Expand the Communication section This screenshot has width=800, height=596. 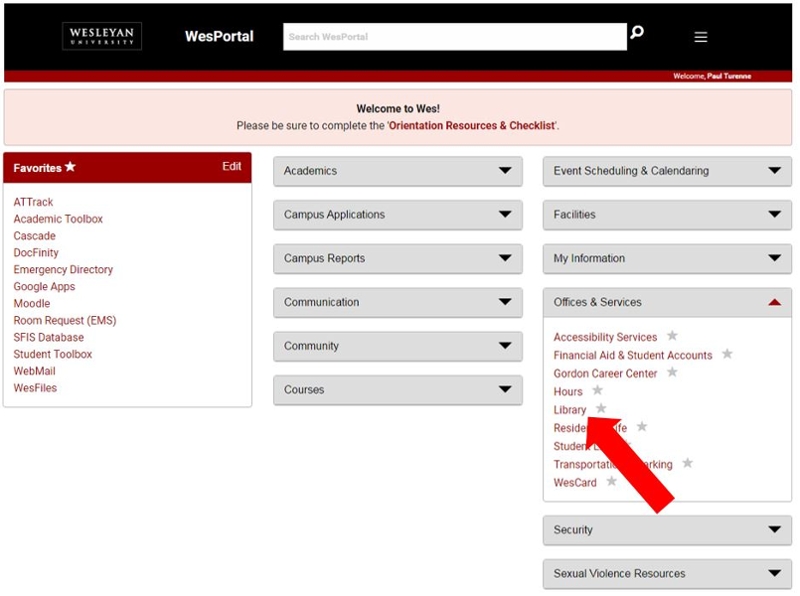point(398,303)
